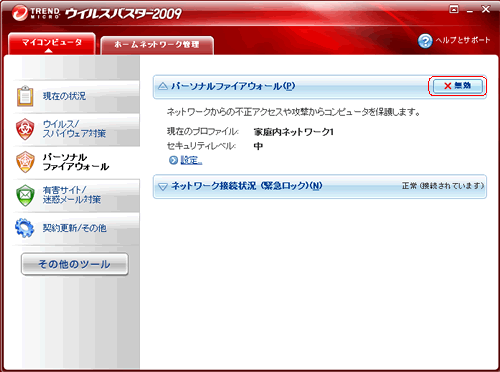Screen dimensions: 500x372
Task: Click the red biohazard shield icon
Action: point(25,129)
